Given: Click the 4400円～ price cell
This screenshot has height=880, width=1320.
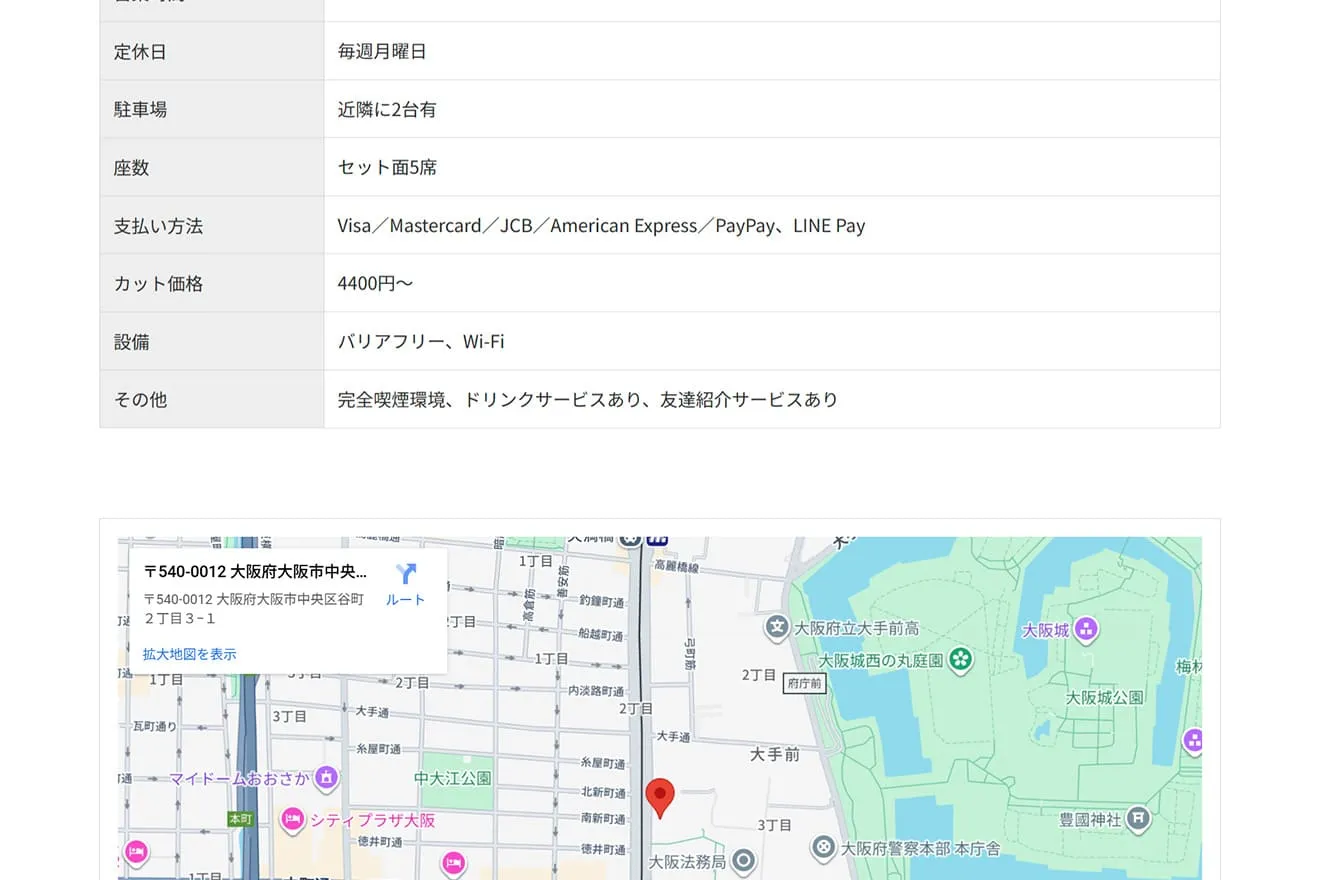Looking at the screenshot, I should pos(375,284).
